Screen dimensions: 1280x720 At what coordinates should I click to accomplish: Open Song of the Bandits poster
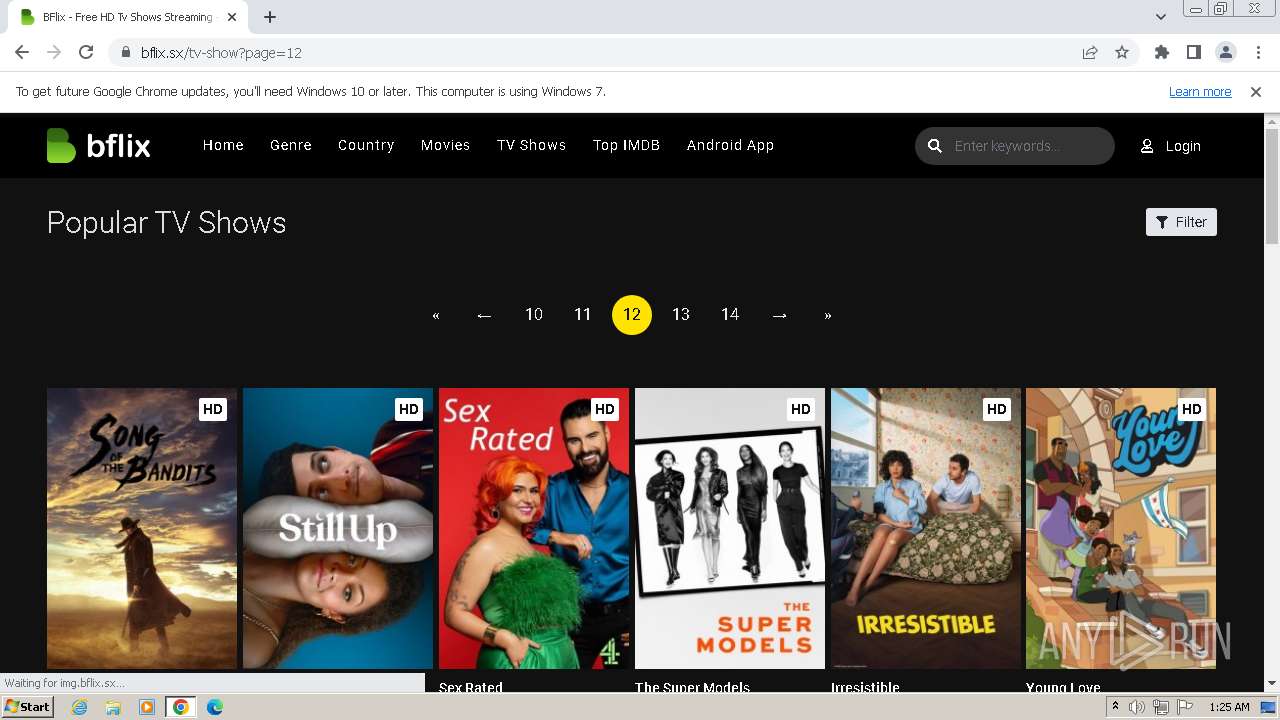coord(142,528)
